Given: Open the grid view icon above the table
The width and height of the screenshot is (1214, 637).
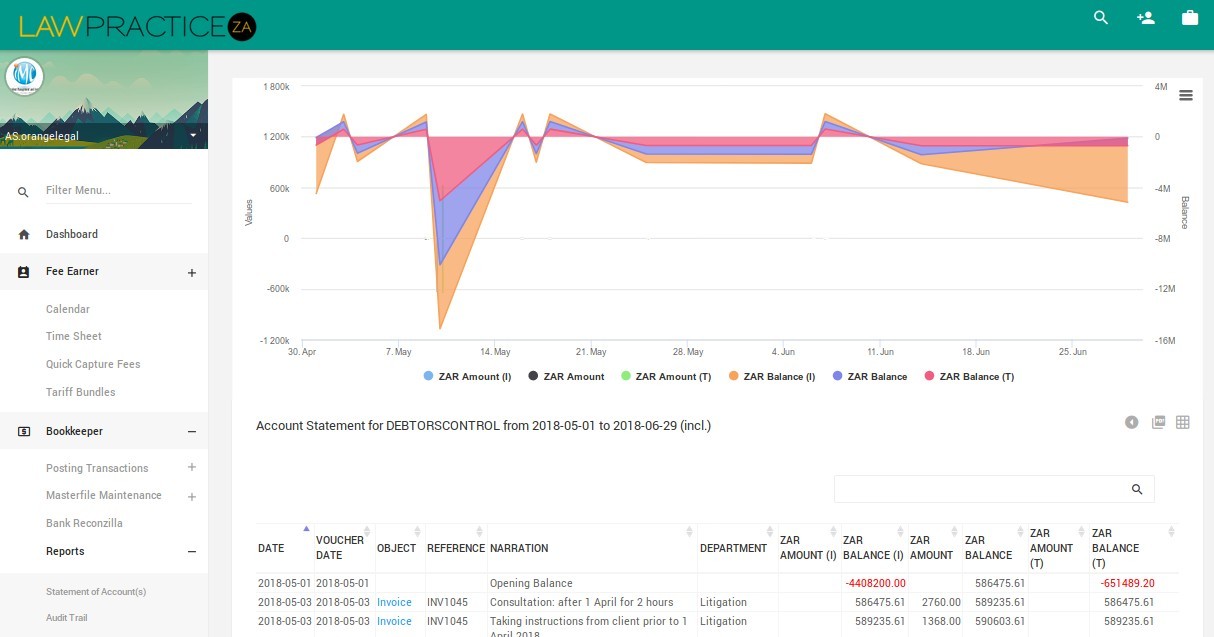Looking at the screenshot, I should (1183, 422).
